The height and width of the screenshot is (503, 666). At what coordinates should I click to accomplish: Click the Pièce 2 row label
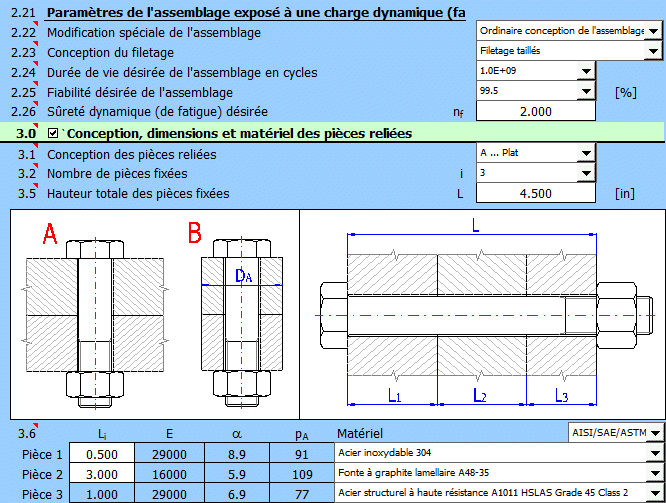coord(42,475)
